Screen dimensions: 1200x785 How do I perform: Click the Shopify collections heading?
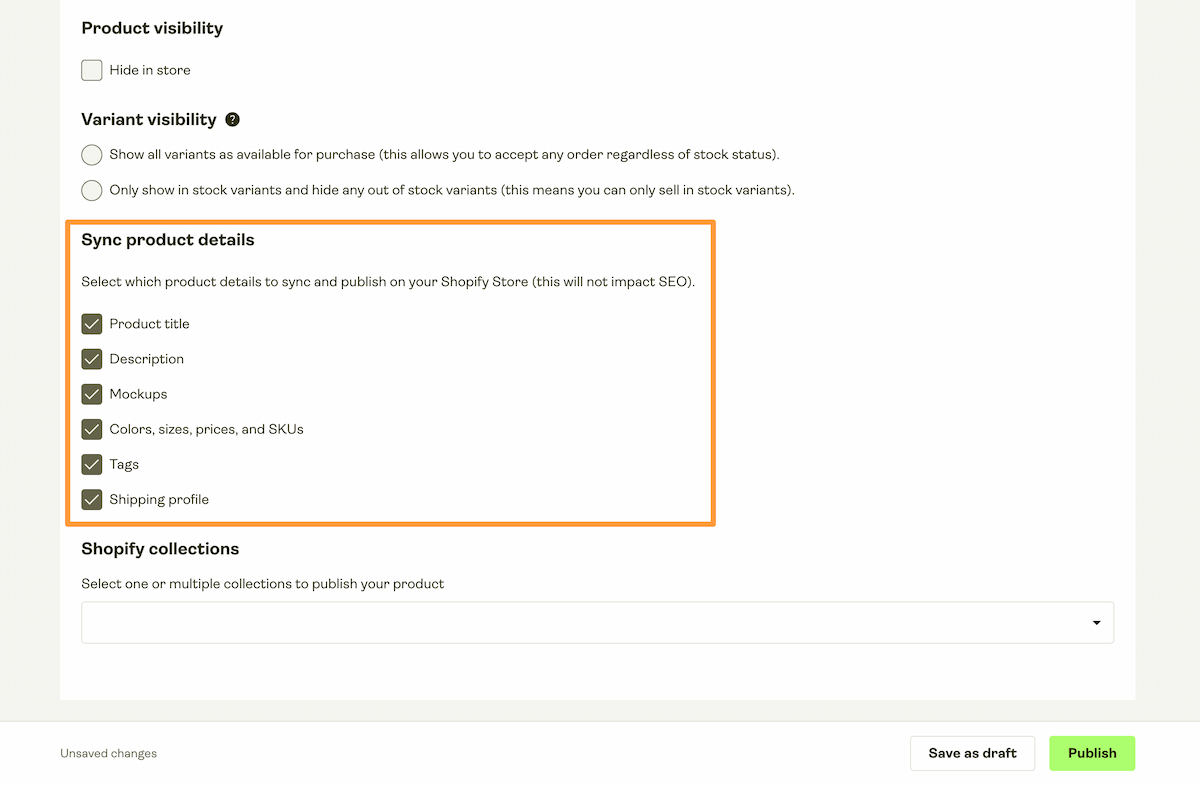click(x=159, y=549)
